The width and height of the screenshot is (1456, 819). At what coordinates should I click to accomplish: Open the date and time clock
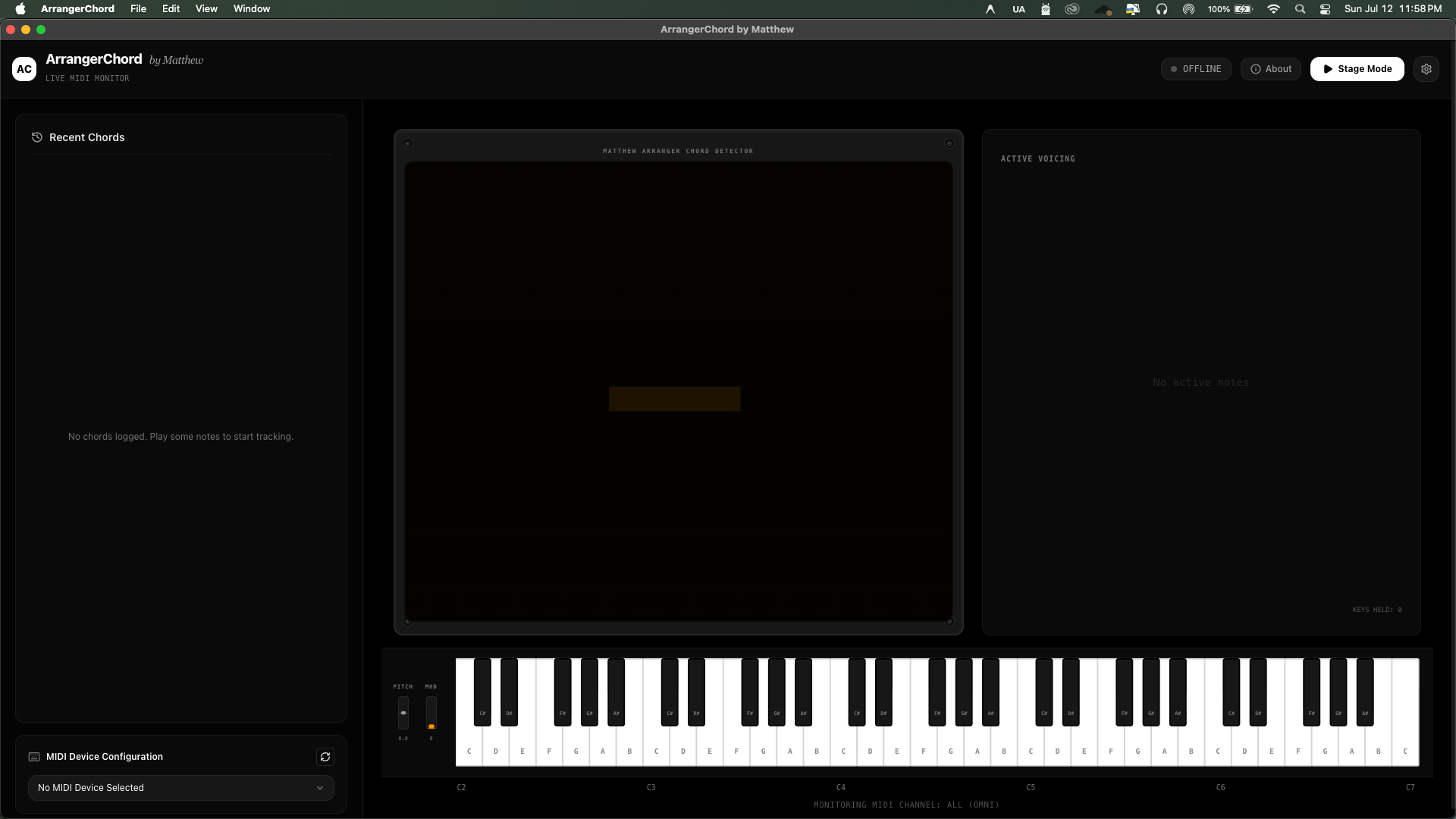tap(1393, 9)
